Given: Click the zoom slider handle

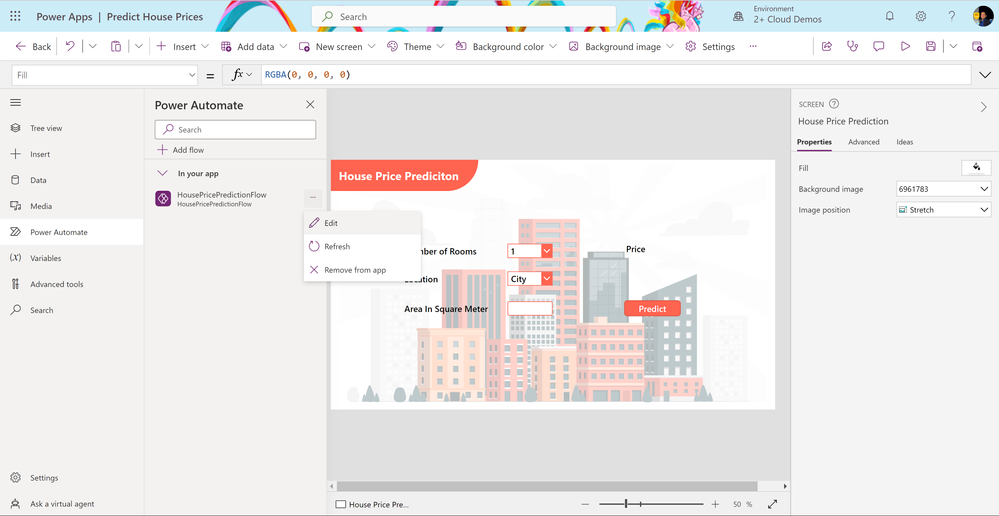Looking at the screenshot, I should 626,504.
